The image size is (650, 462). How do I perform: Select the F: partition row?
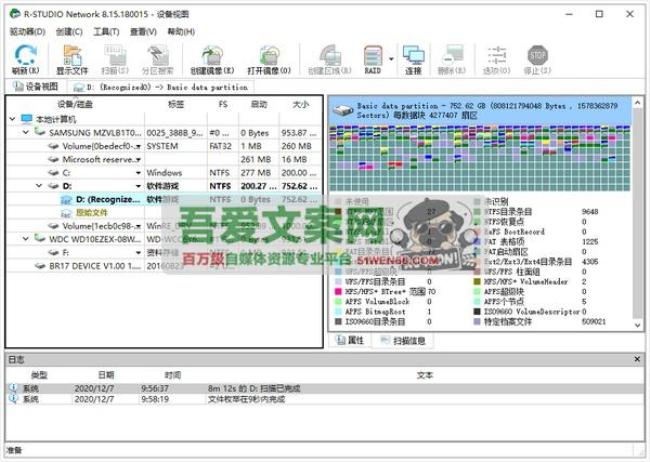164,252
